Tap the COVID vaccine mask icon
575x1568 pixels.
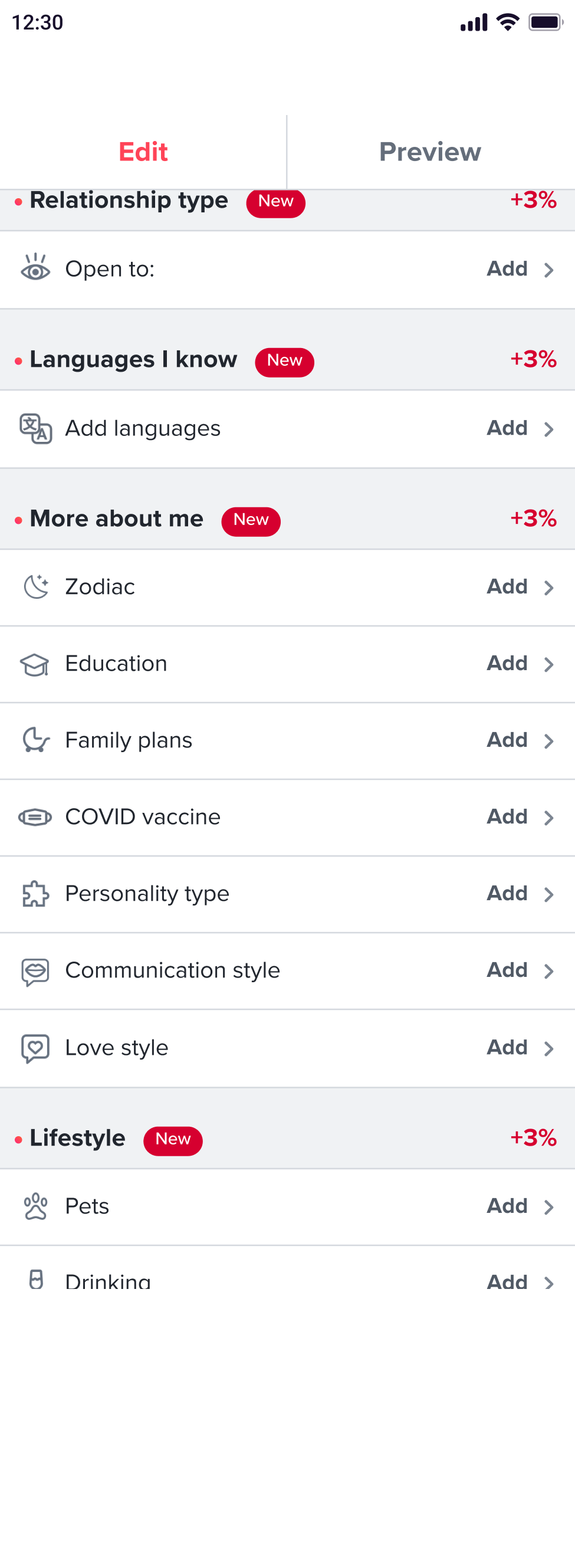click(35, 817)
